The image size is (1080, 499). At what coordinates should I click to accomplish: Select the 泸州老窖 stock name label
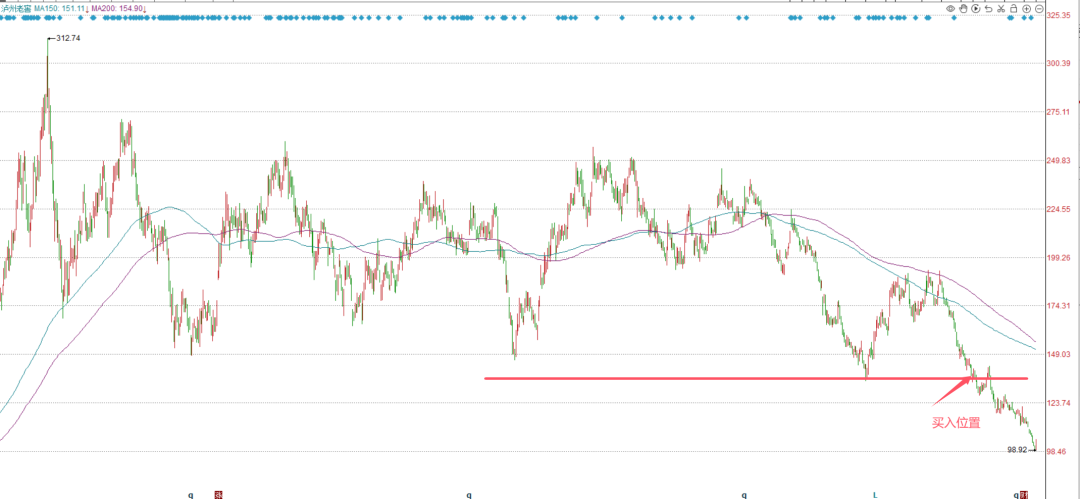click(16, 8)
